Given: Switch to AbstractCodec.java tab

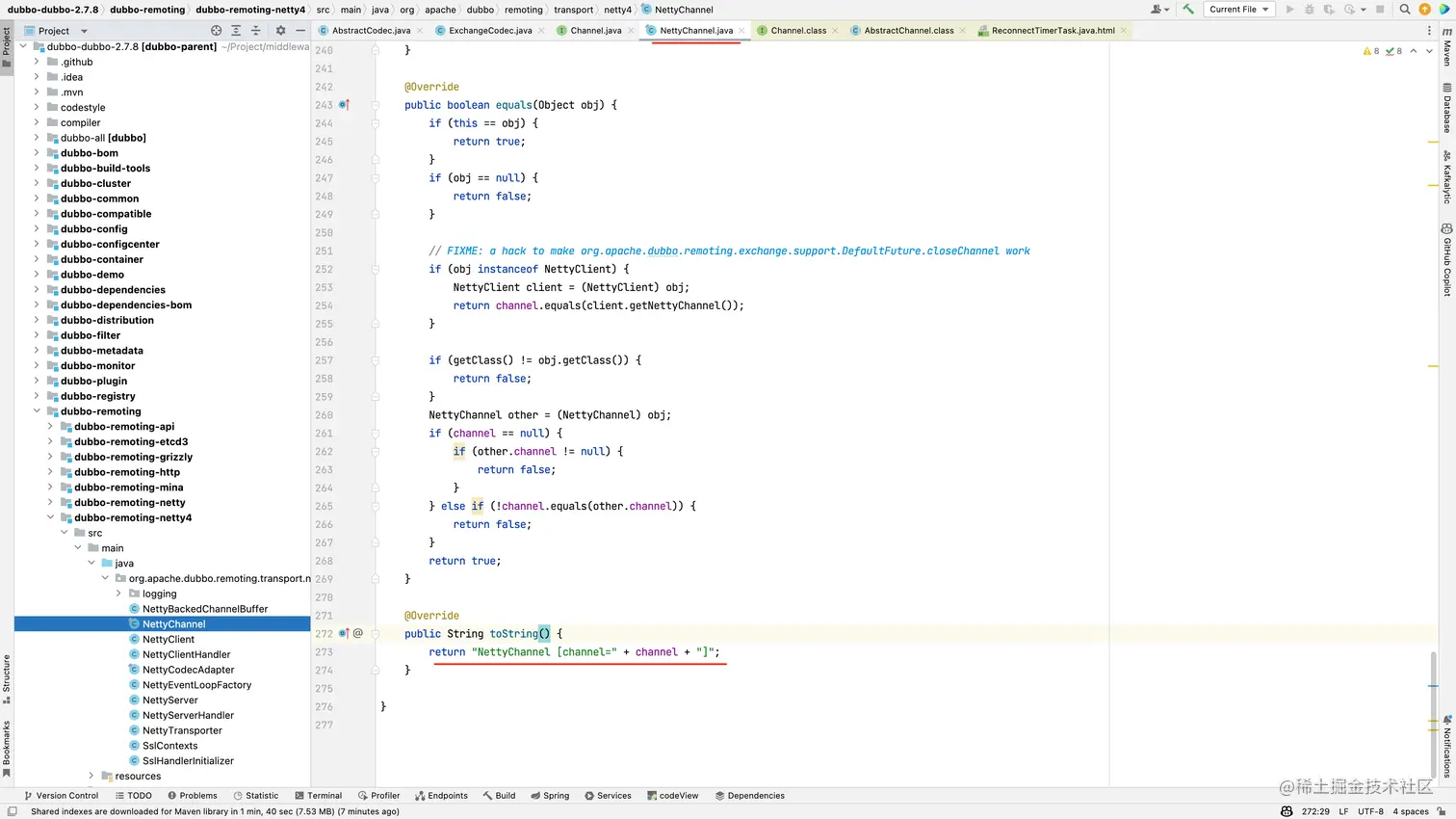Looking at the screenshot, I should tap(371, 31).
